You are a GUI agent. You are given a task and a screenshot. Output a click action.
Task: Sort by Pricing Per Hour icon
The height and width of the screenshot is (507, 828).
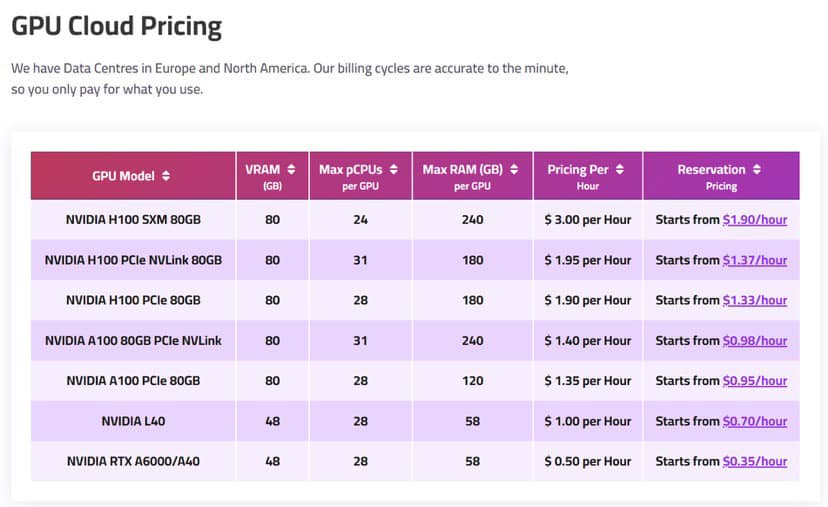[x=619, y=169]
